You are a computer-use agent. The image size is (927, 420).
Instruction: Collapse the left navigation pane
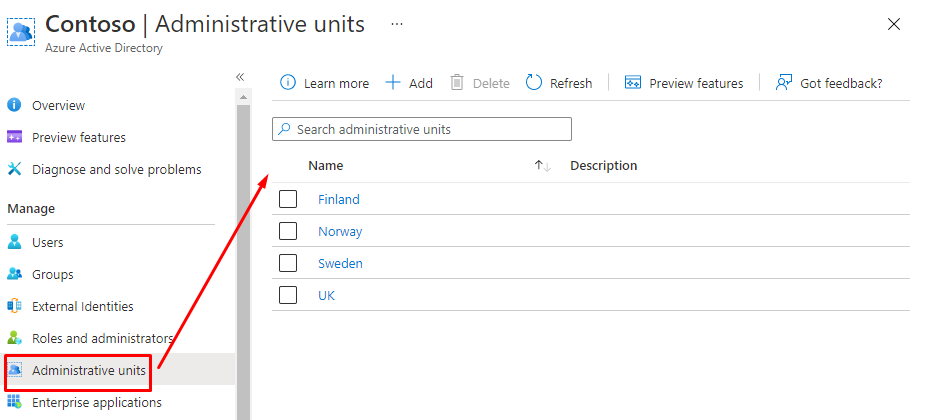point(240,77)
